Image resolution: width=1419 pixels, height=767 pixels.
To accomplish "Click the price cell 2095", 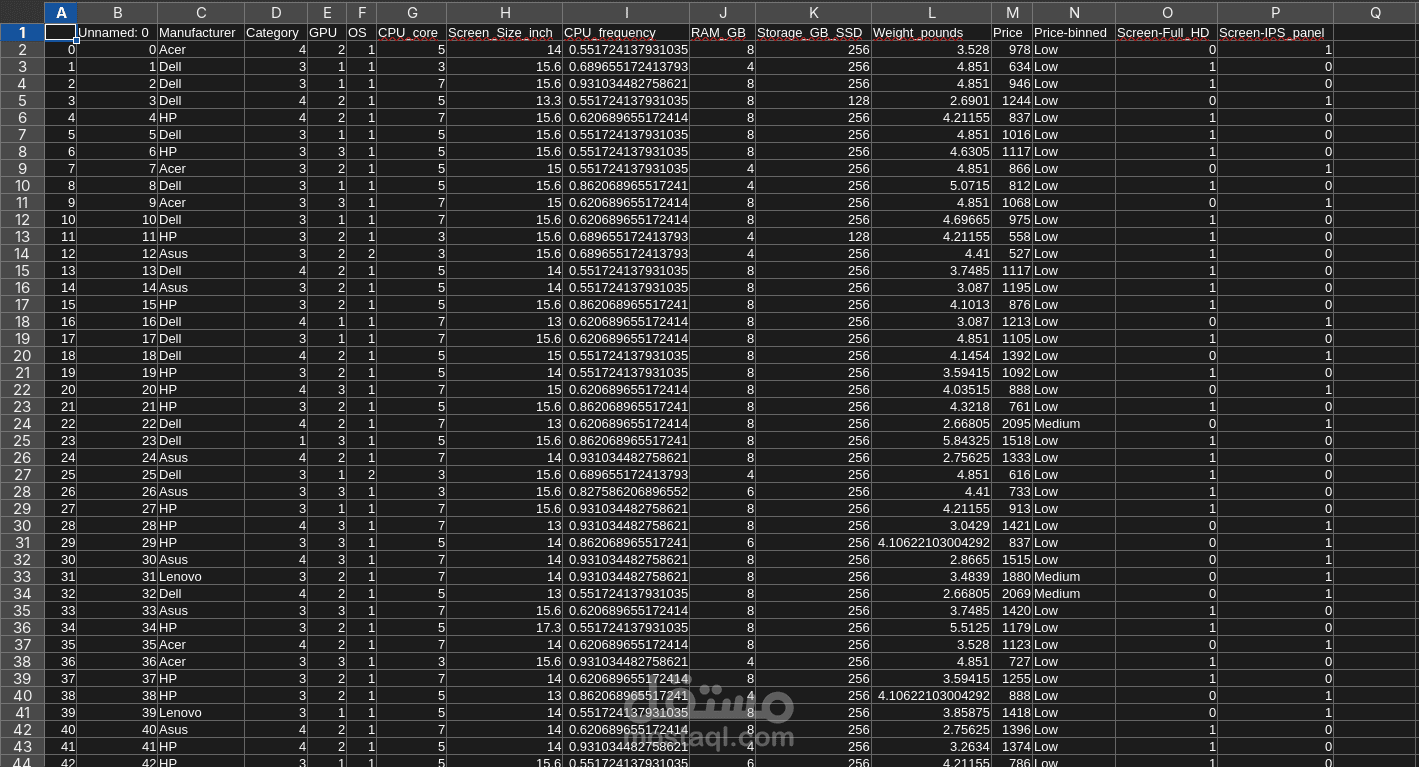I will pyautogui.click(x=1012, y=423).
